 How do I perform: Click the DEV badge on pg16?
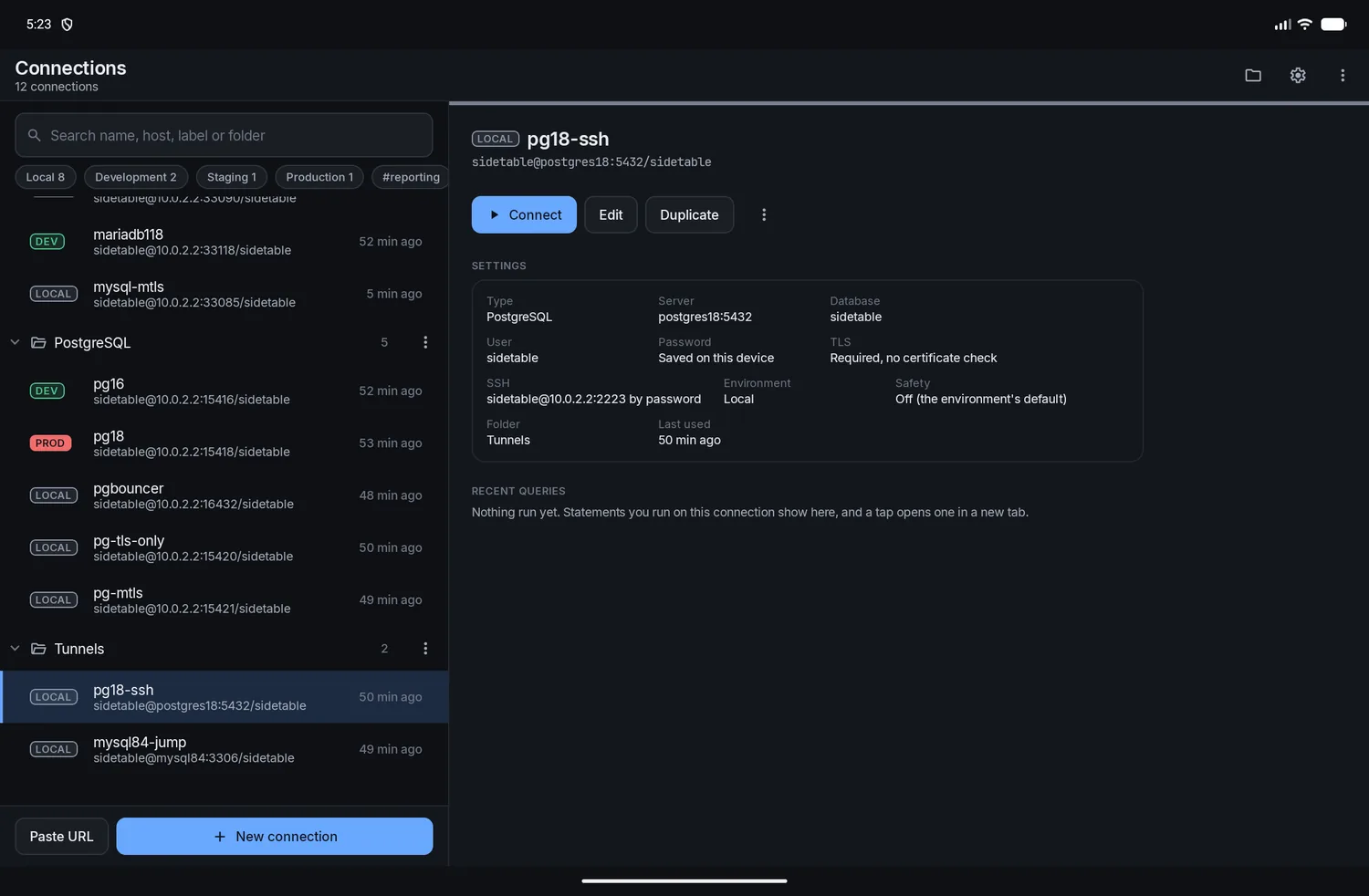click(x=47, y=391)
